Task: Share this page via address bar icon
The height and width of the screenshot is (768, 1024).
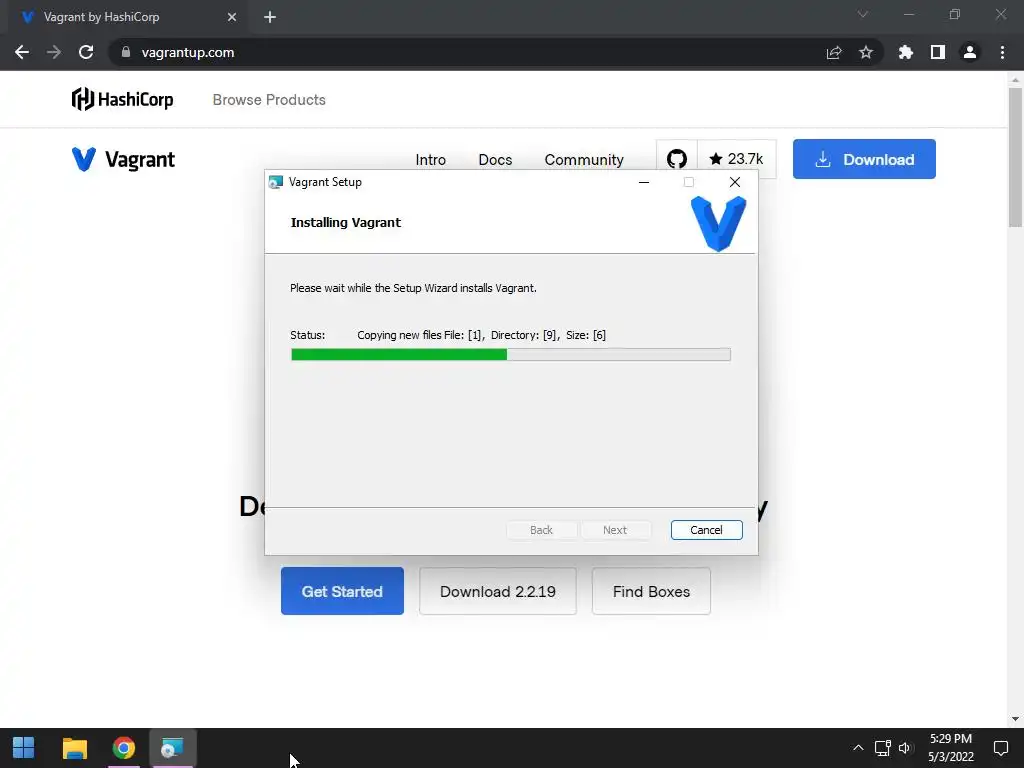Action: pyautogui.click(x=833, y=52)
